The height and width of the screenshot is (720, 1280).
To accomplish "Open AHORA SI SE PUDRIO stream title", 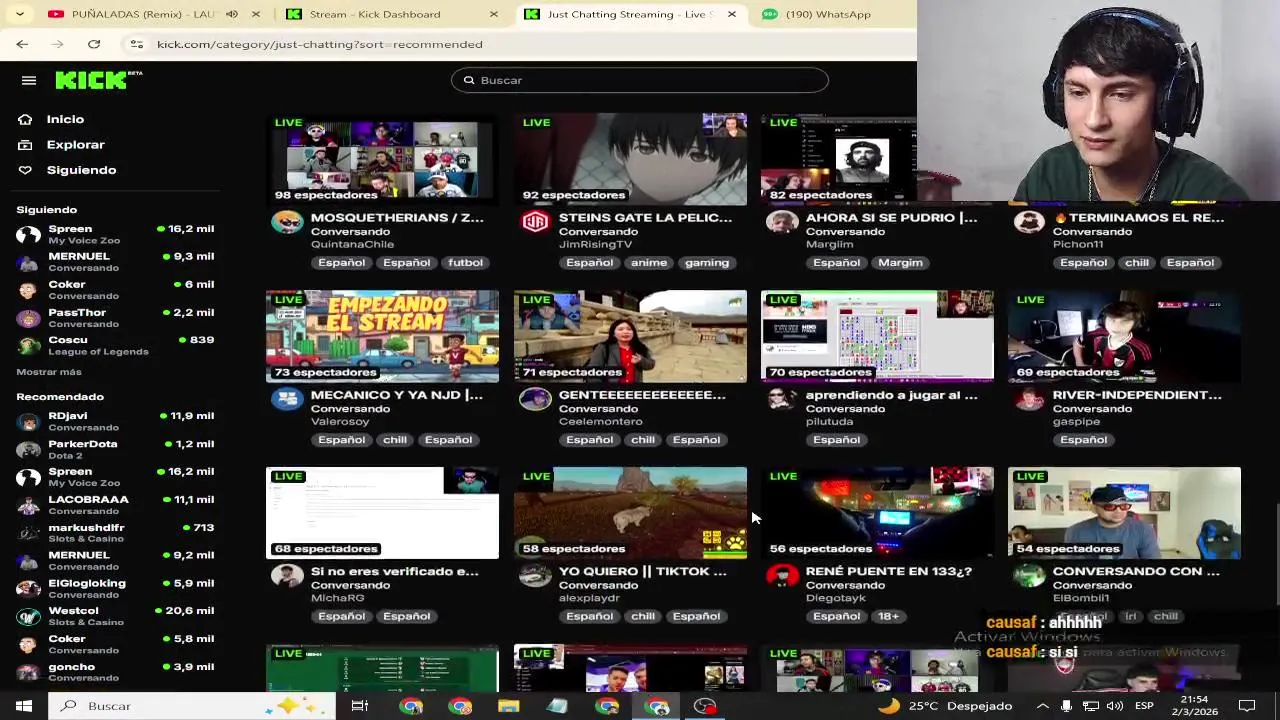I will pos(891,218).
